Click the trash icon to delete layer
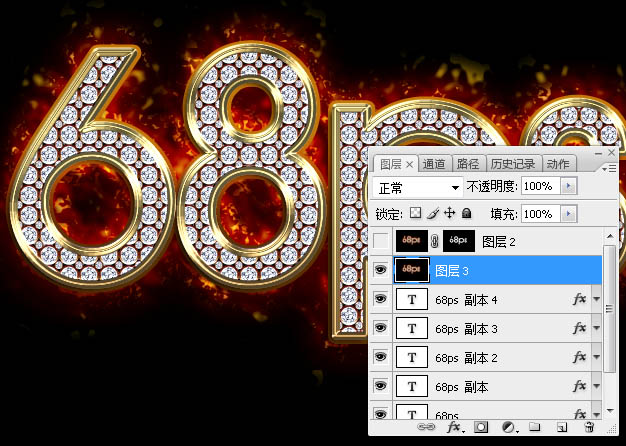The image size is (626, 446). [x=588, y=427]
